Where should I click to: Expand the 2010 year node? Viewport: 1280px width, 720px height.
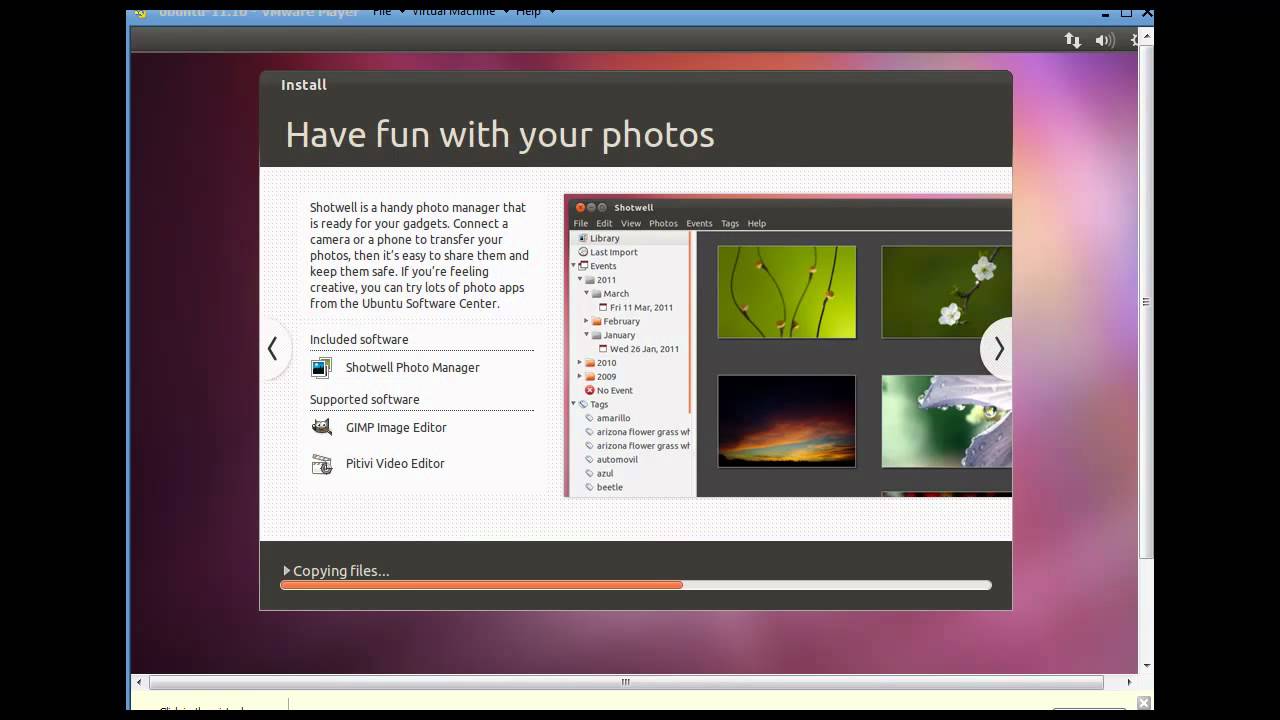click(580, 363)
